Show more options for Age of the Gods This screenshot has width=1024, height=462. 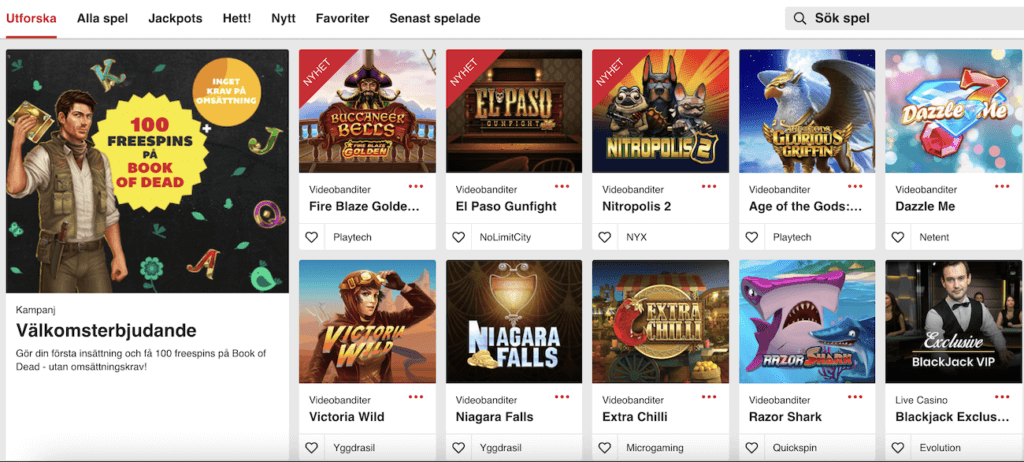click(856, 186)
